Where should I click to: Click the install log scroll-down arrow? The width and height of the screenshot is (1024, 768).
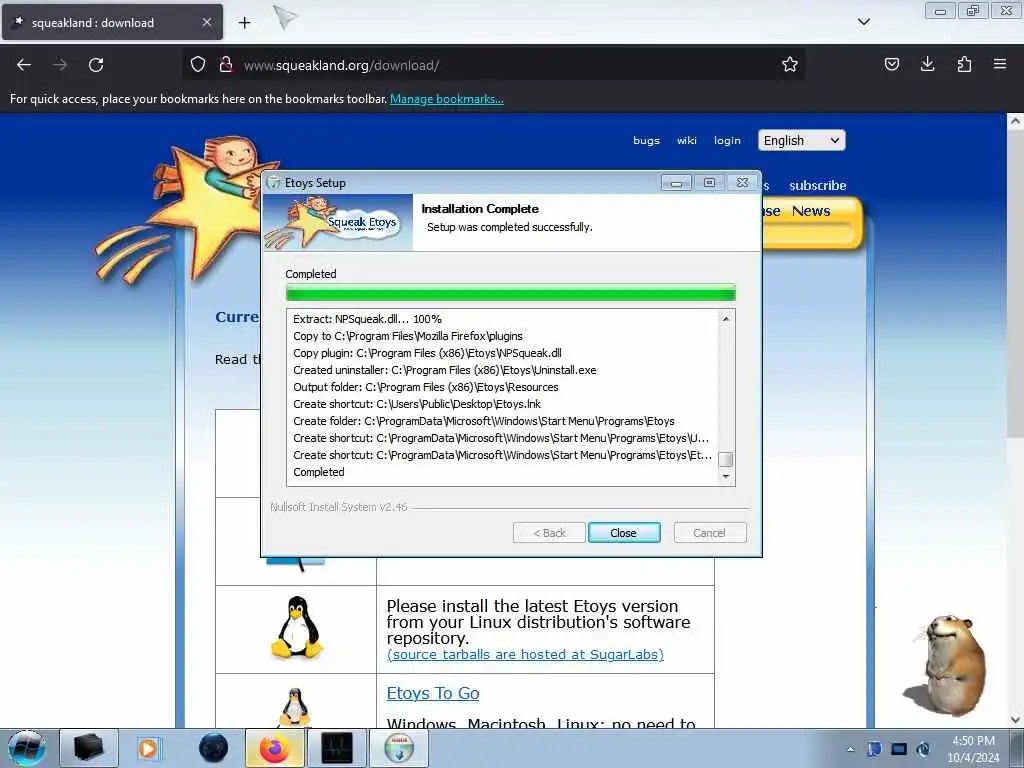point(726,477)
